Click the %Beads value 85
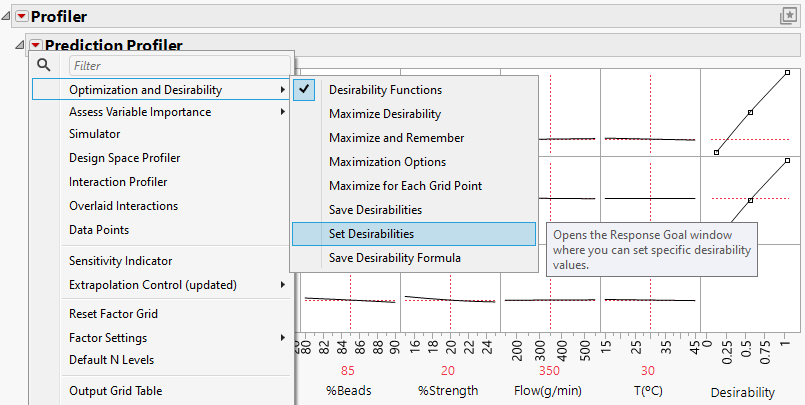Screen dimensions: 805x405 click(x=348, y=370)
